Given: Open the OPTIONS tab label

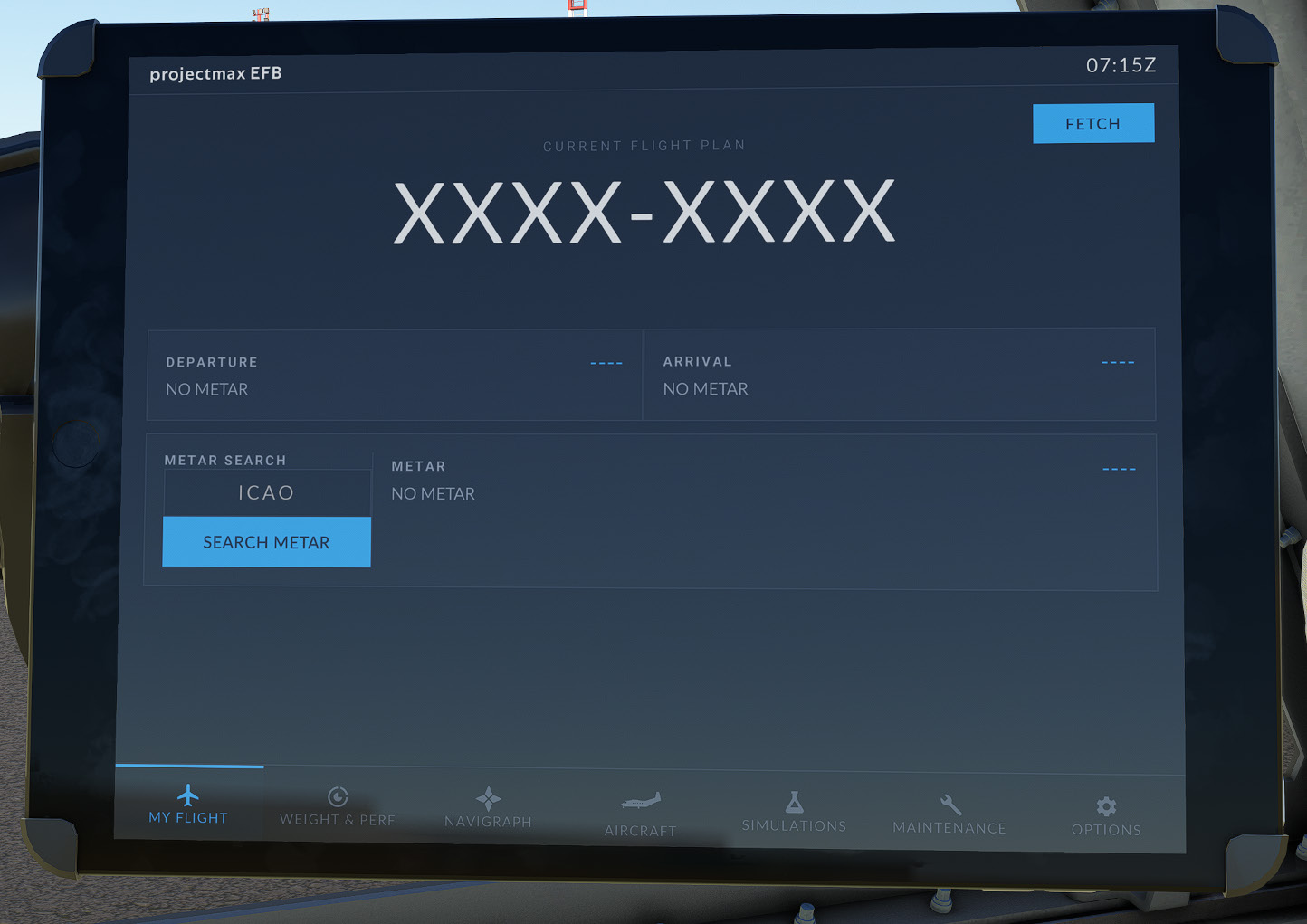Looking at the screenshot, I should [x=1106, y=830].
